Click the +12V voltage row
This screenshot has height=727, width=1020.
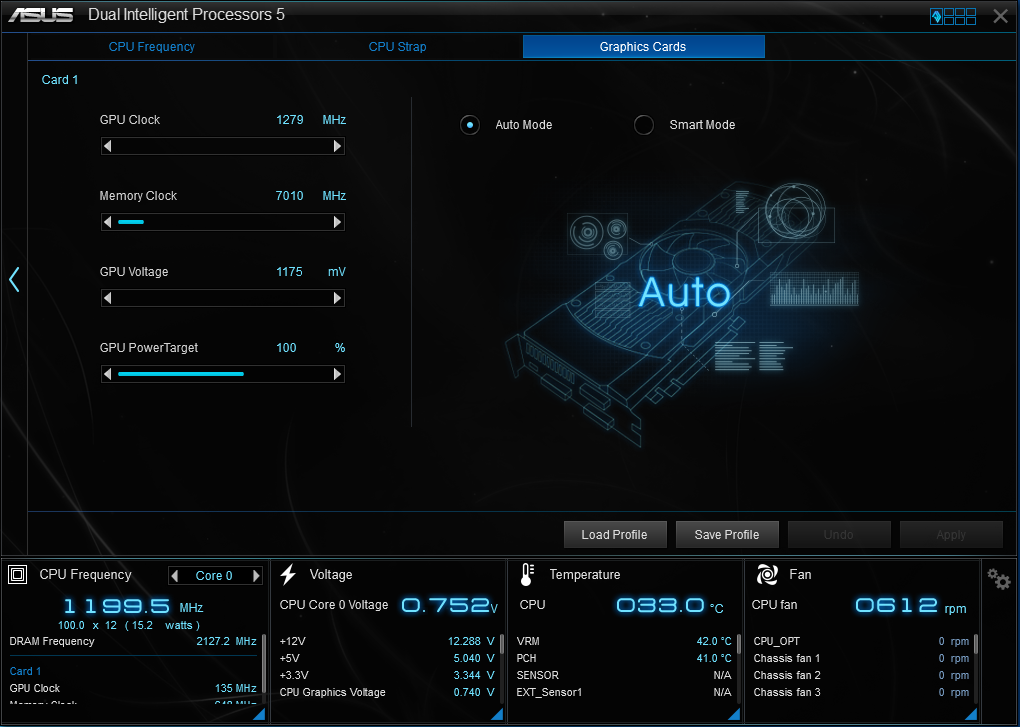387,641
